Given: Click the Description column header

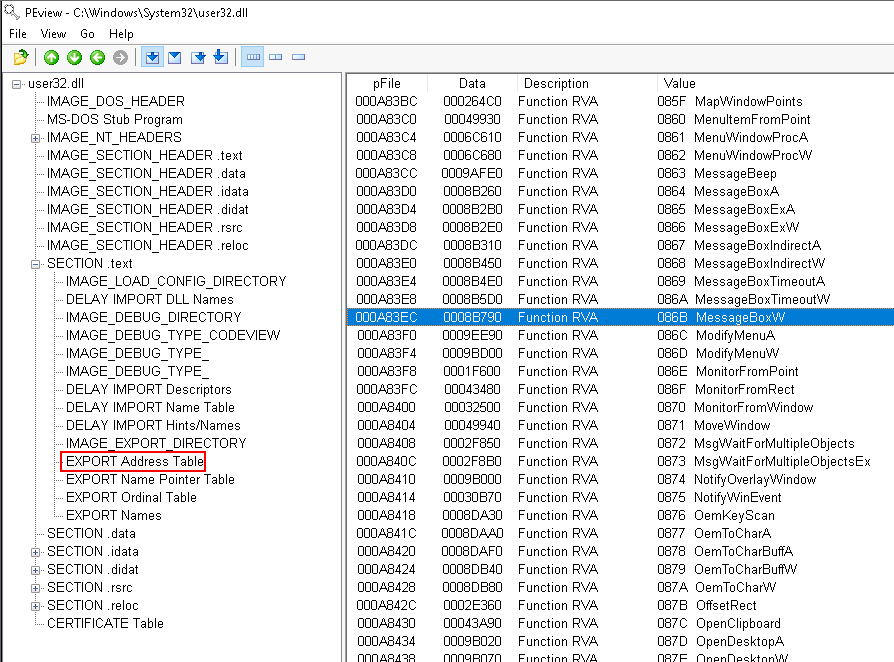Looking at the screenshot, I should click(x=556, y=84).
